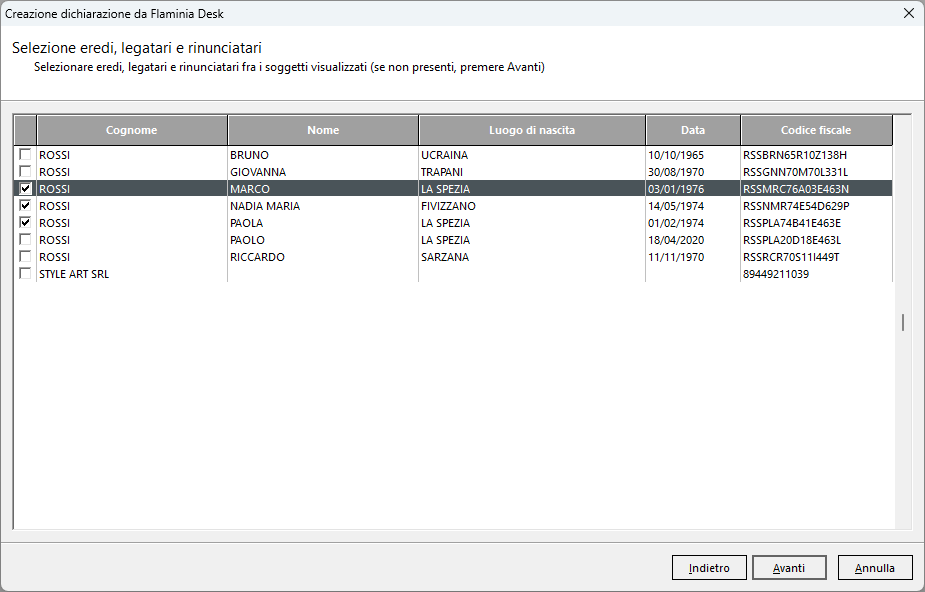Sort by the Cognome column header
This screenshot has height=592, width=925.
pyautogui.click(x=131, y=130)
